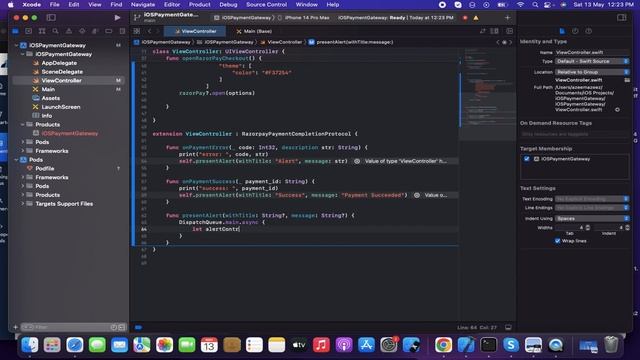Toggle the navigator sidebar icon
Screen dimensions: 640x360
click(51, 18)
